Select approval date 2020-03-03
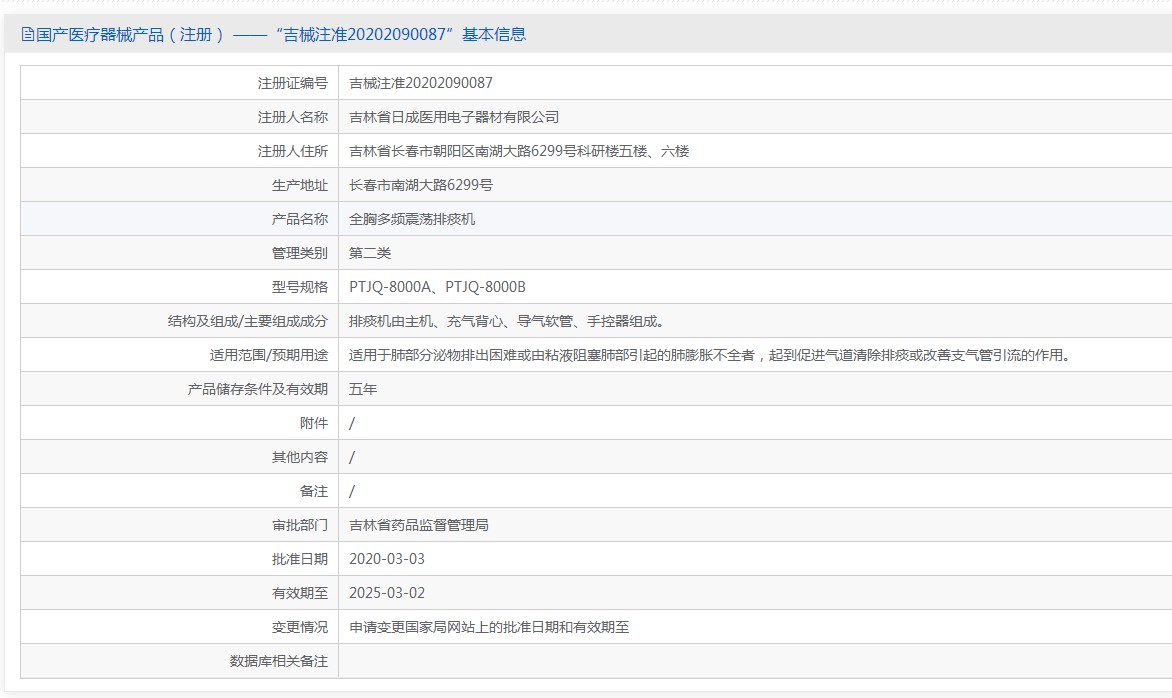The height and width of the screenshot is (698, 1172). pos(387,559)
